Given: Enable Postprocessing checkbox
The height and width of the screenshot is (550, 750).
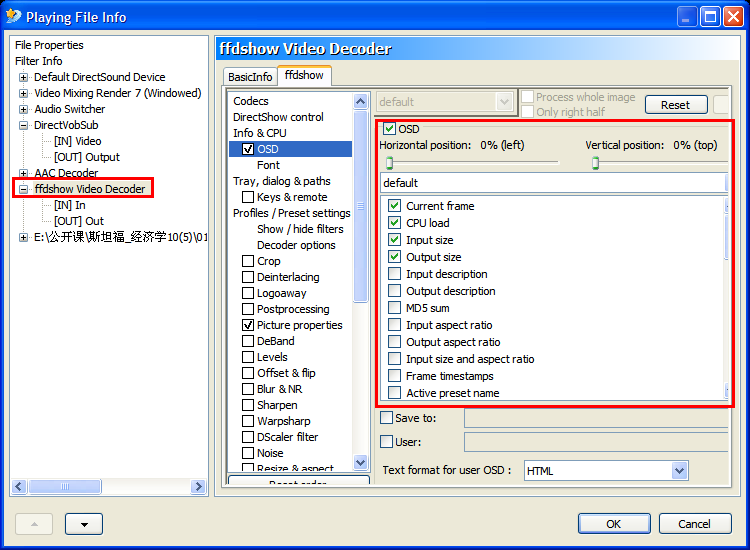Looking at the screenshot, I should pos(248,309).
